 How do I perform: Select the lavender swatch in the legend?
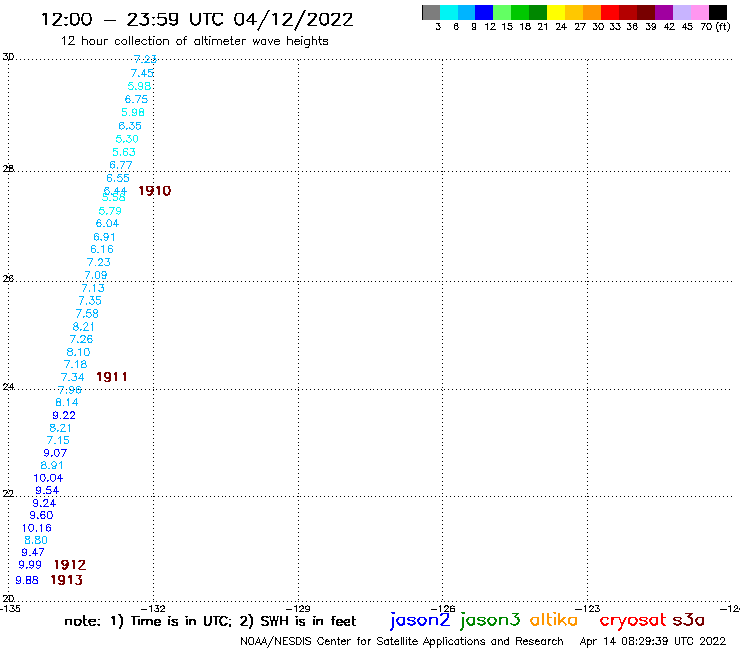[682, 12]
